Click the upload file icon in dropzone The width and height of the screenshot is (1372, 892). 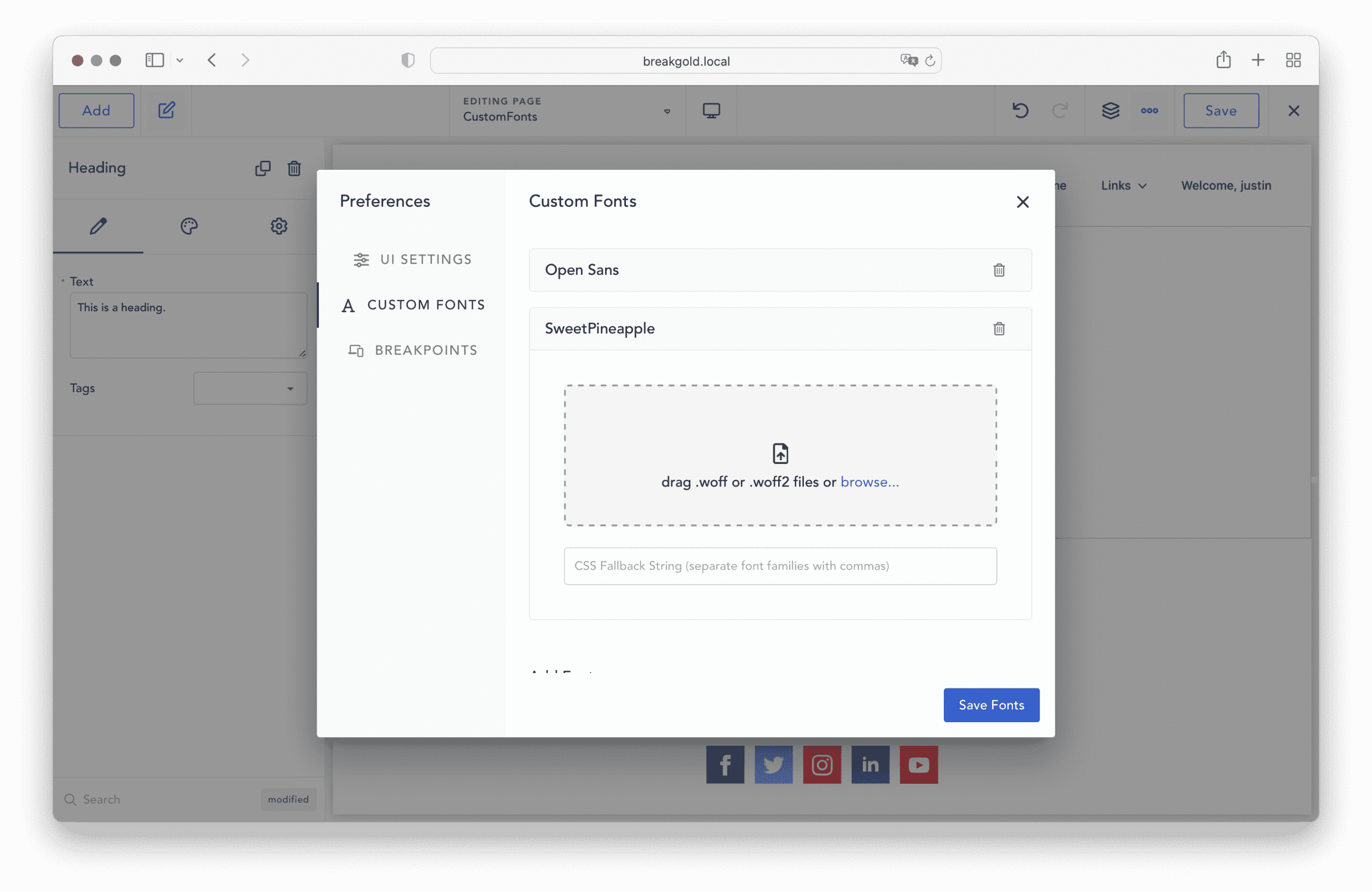coord(780,453)
